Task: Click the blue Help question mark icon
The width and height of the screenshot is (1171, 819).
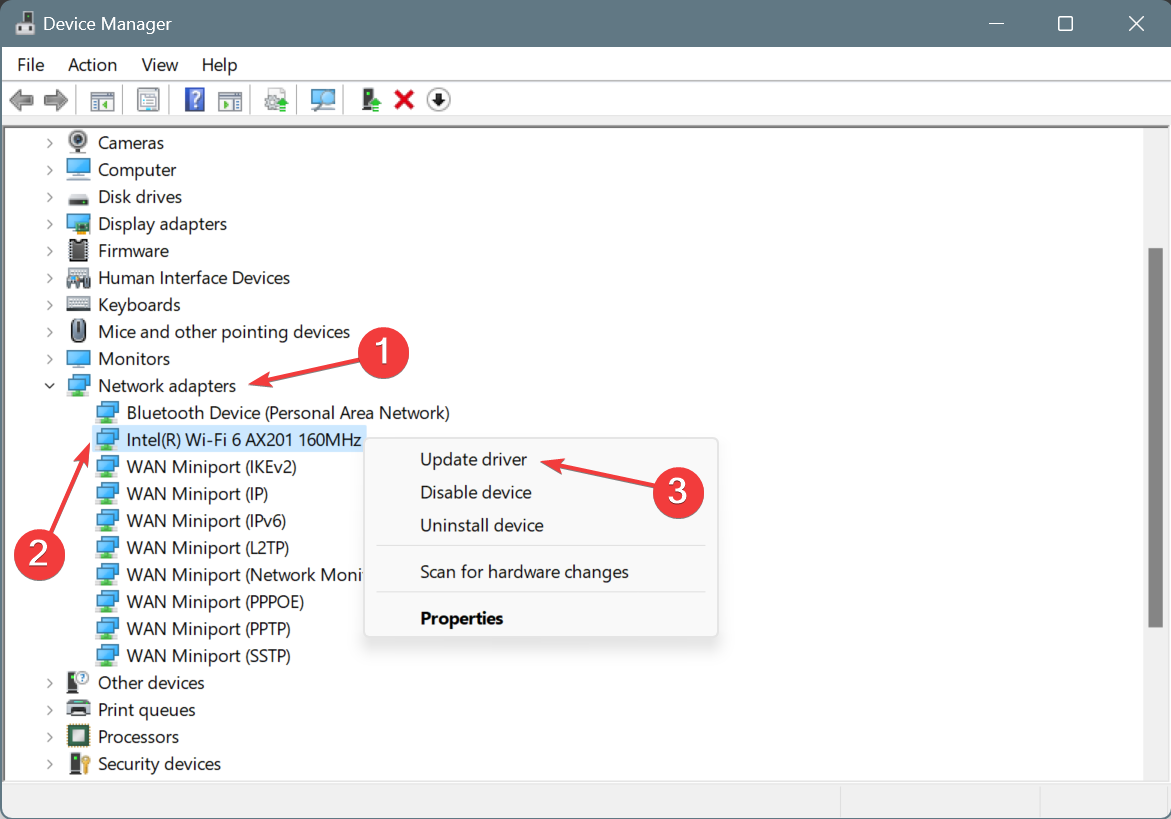Action: coord(194,99)
